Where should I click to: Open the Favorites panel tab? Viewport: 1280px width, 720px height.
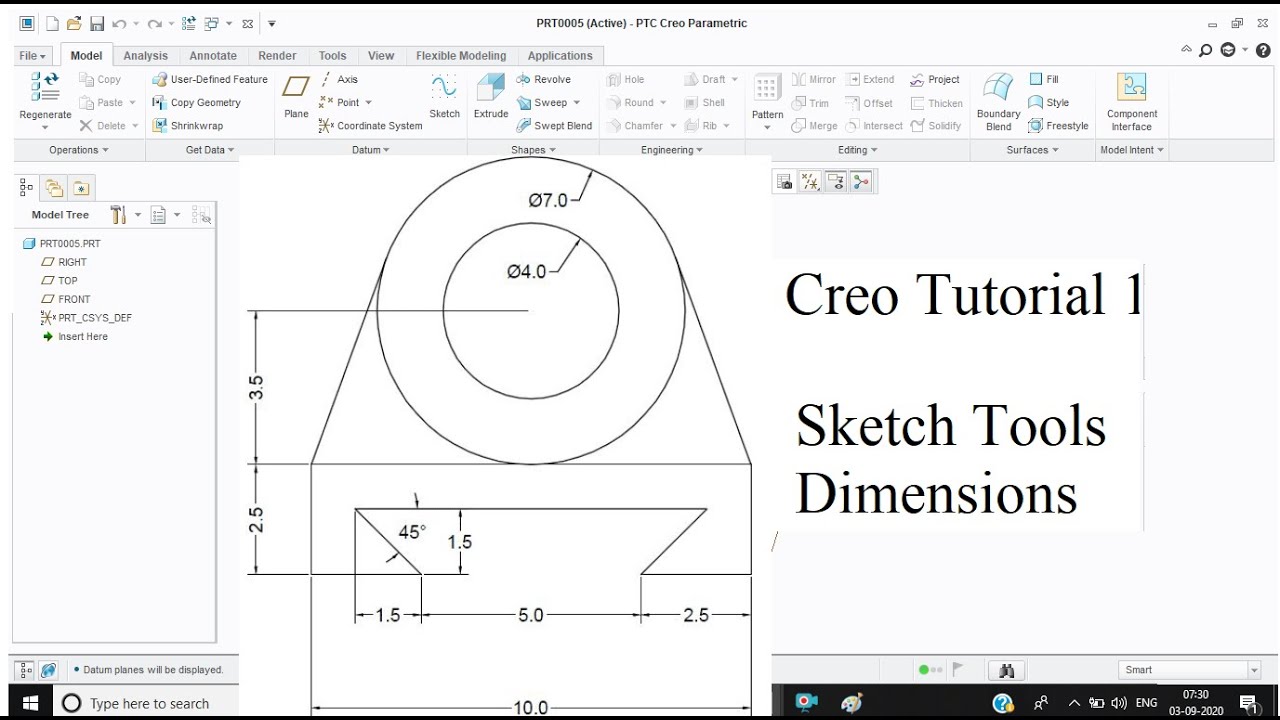coord(81,187)
